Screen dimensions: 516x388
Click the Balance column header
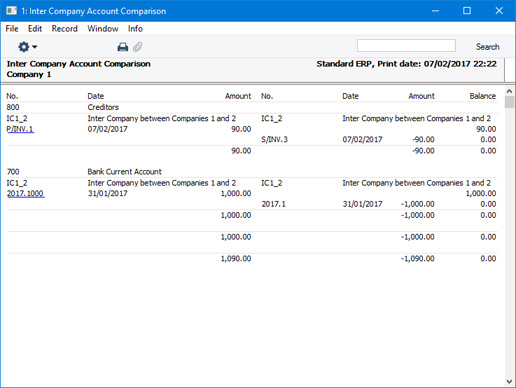[483, 96]
